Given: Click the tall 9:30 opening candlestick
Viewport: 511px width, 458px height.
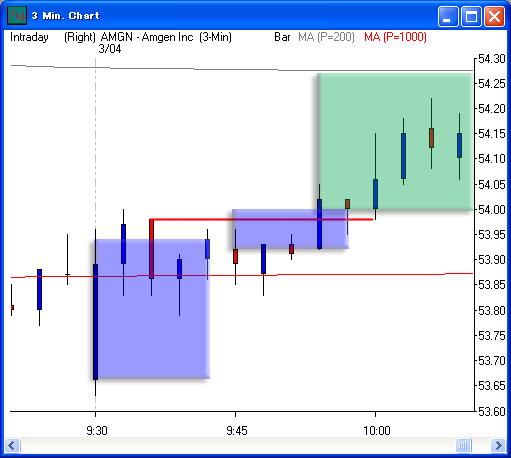Looking at the screenshot, I should click(x=95, y=322).
